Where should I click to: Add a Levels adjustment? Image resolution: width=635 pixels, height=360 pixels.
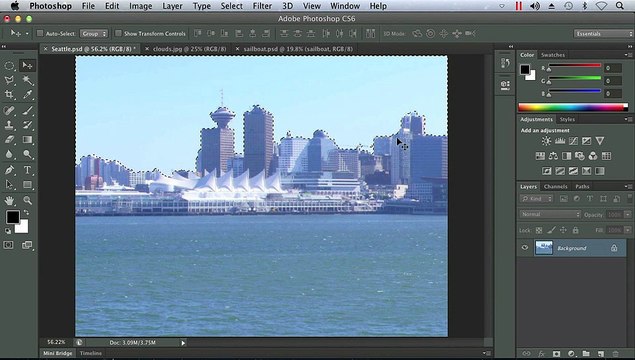tap(560, 141)
